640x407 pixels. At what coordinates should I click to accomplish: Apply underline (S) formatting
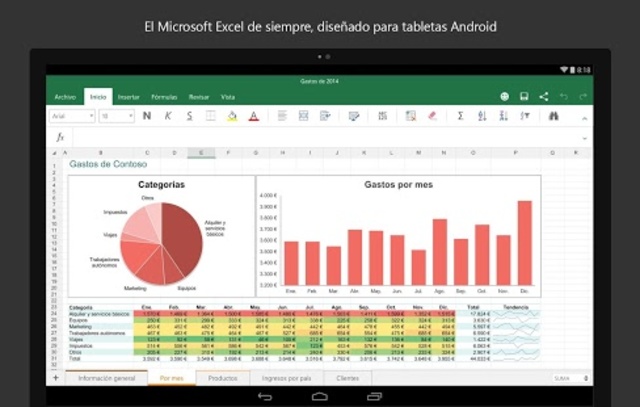pos(189,116)
